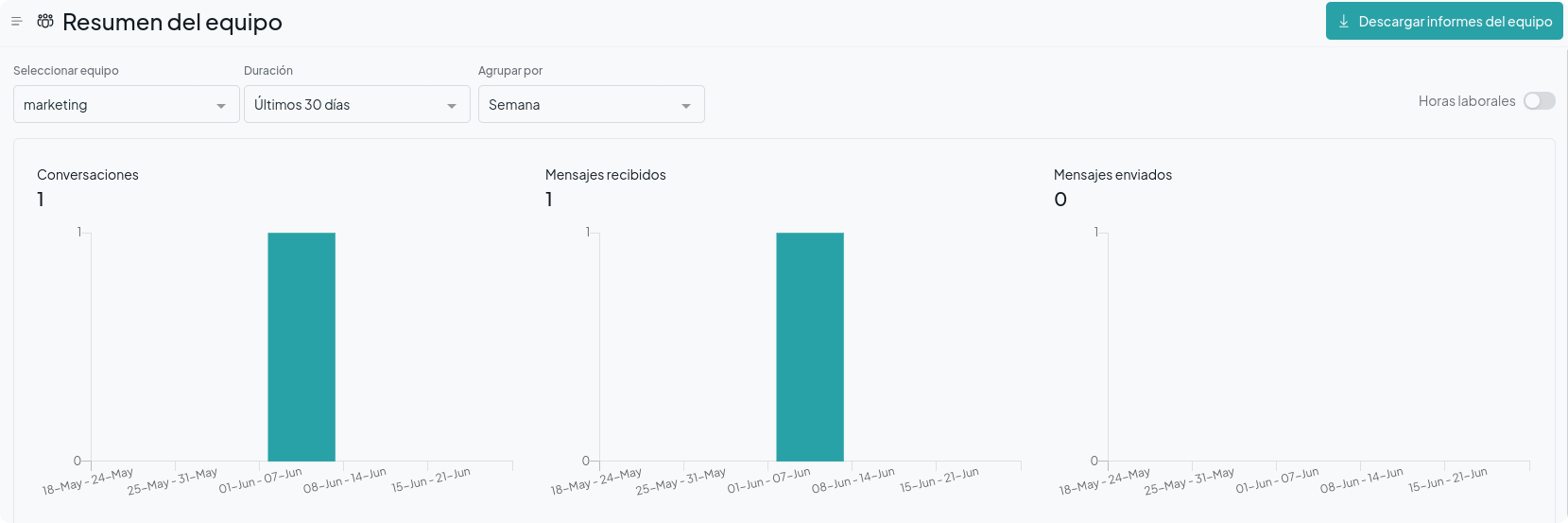Select the Conversaciones metric heading

pos(88,175)
